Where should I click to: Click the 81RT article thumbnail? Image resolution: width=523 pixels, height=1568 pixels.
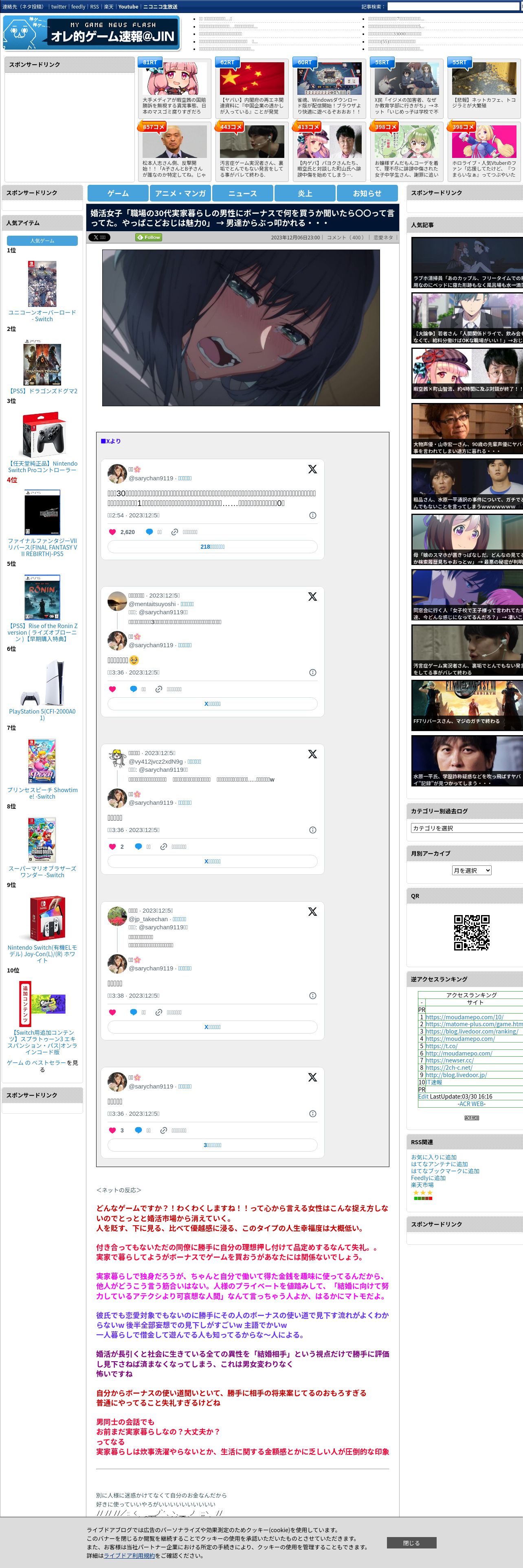[x=175, y=79]
